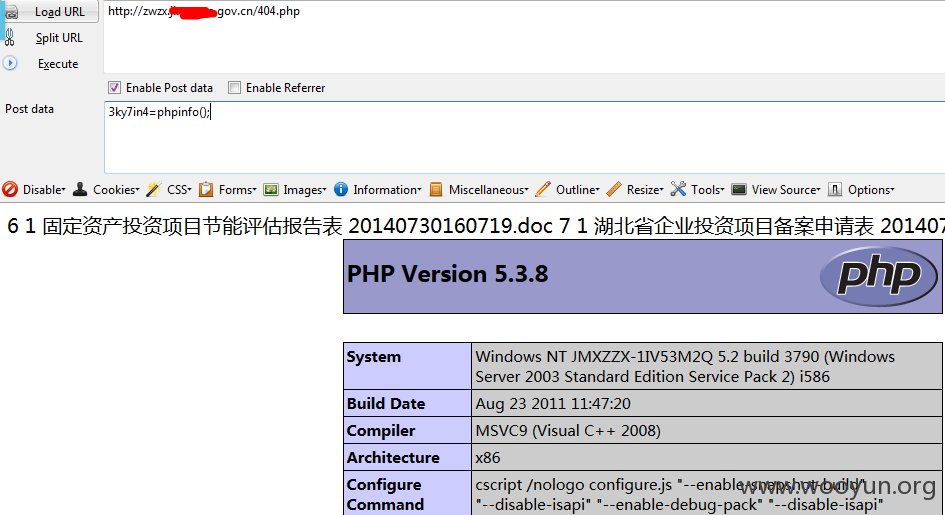This screenshot has width=945, height=515.
Task: Click the 20140730160719.doc filename text
Action: [x=450, y=226]
